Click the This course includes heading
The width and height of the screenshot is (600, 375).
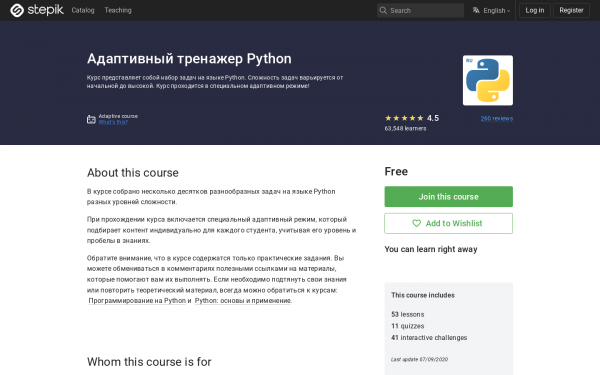click(x=423, y=295)
